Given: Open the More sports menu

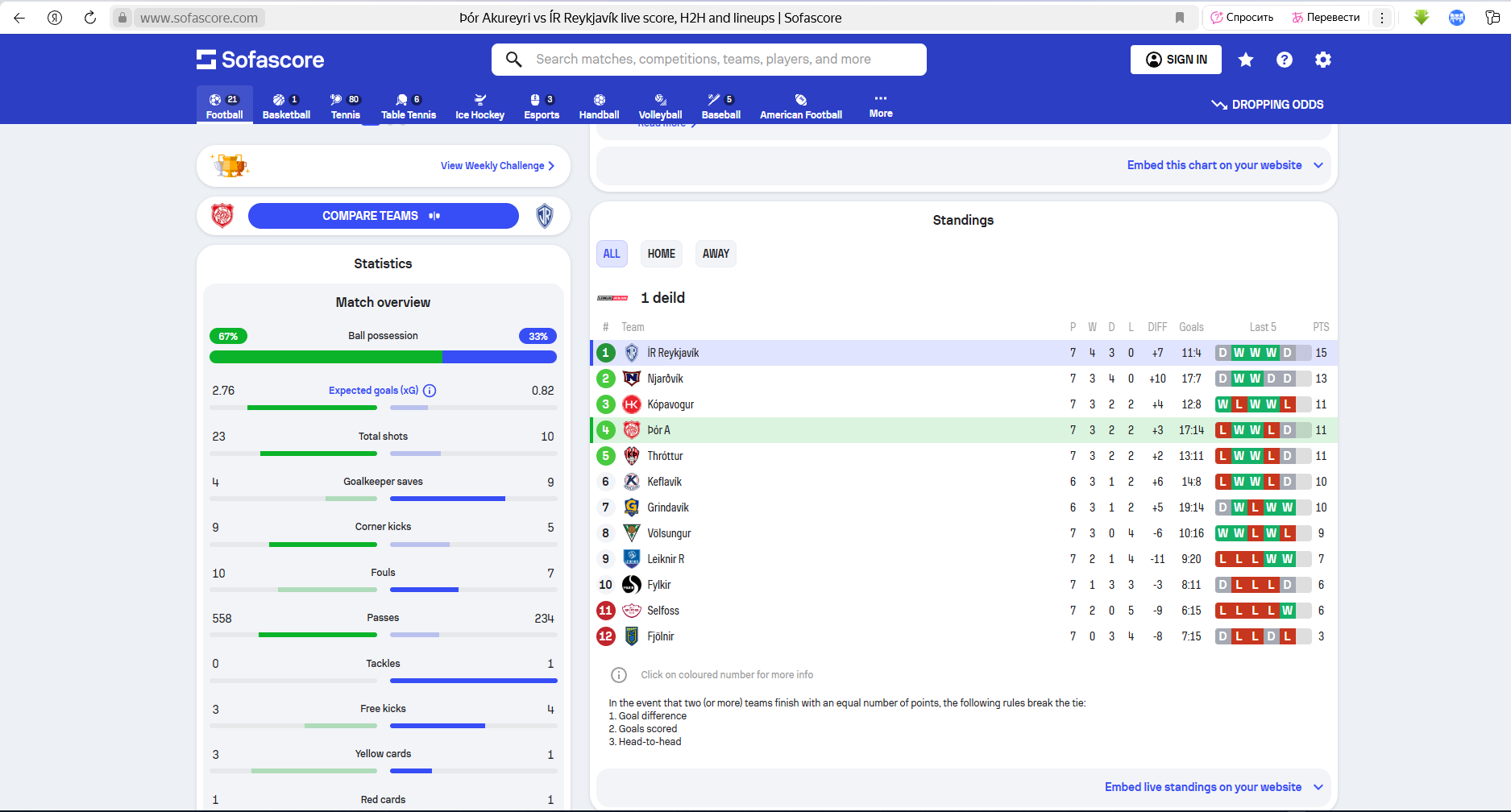Looking at the screenshot, I should point(881,106).
